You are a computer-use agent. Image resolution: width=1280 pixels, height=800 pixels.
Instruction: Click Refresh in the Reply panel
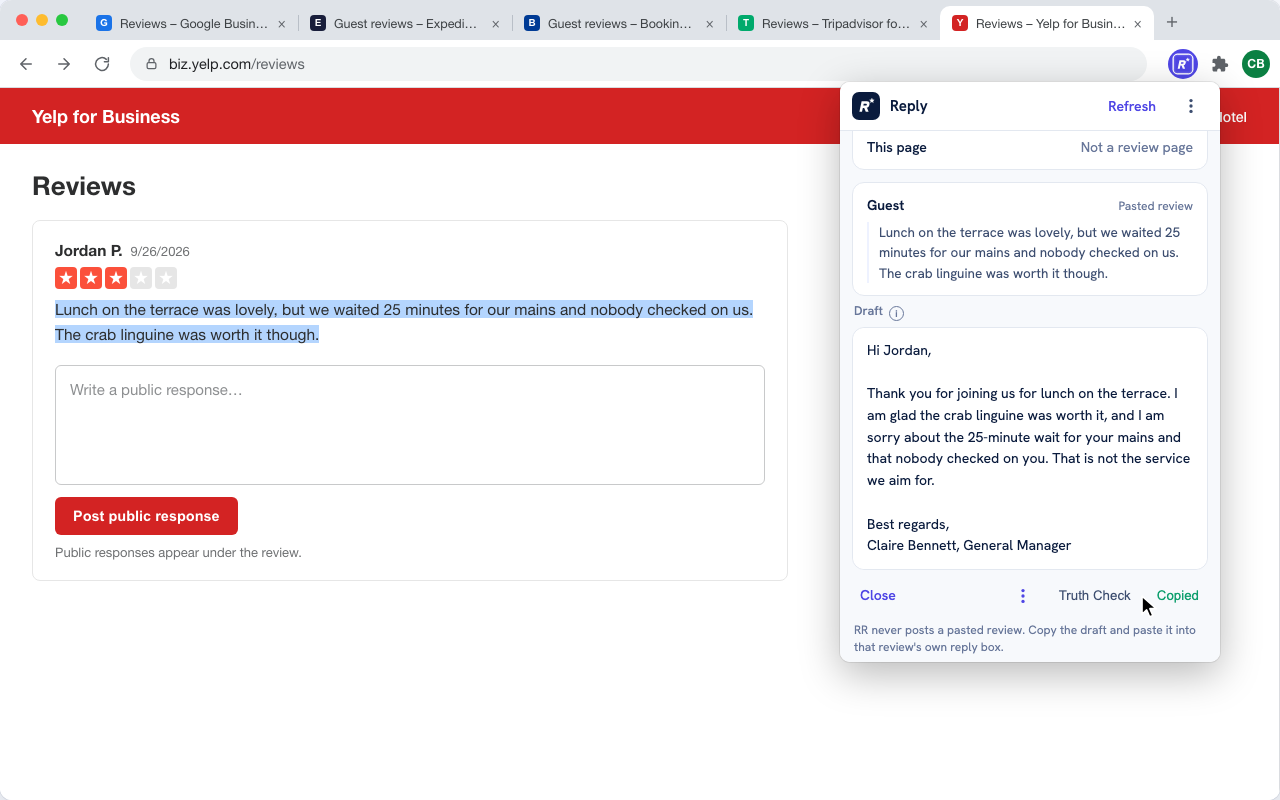click(x=1131, y=106)
